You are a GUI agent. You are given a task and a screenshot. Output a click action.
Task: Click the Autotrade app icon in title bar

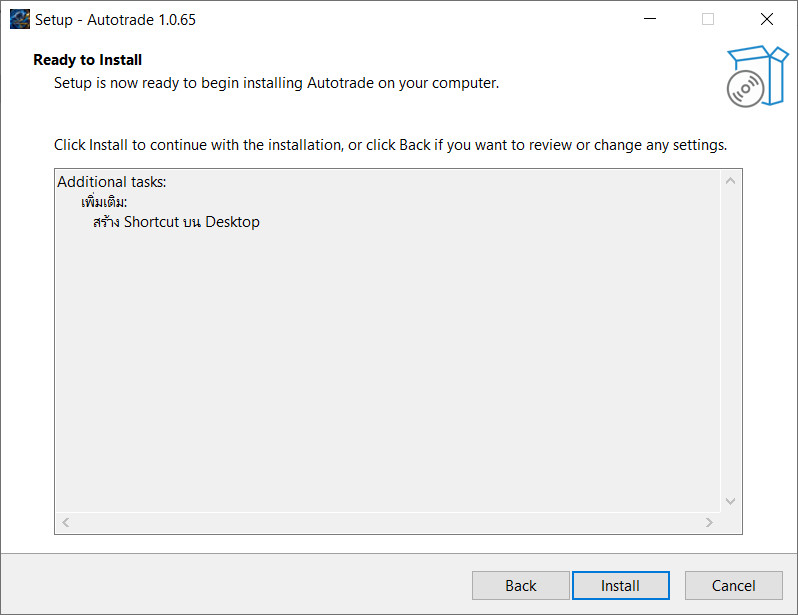point(20,19)
